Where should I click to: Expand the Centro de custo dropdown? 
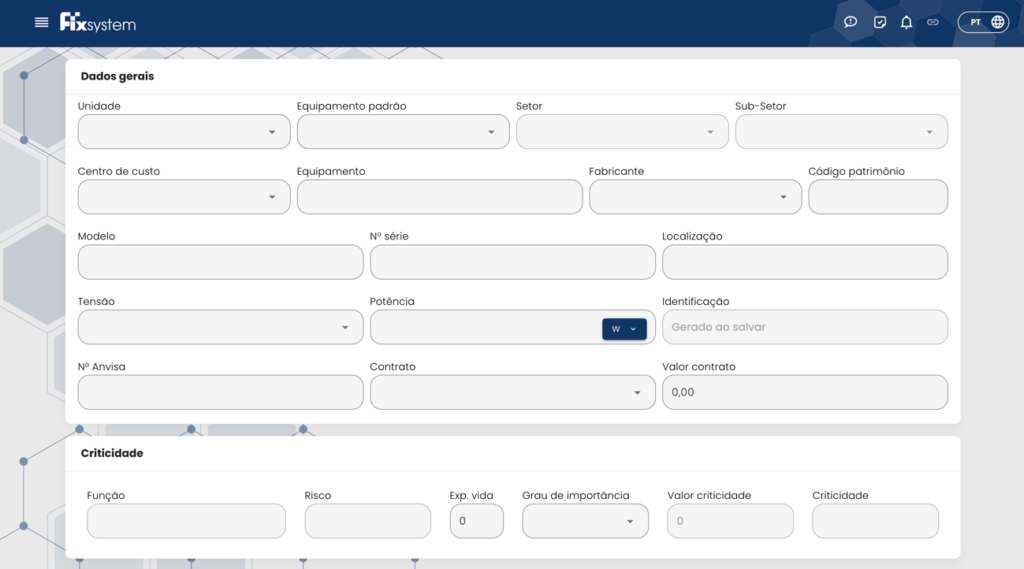click(184, 197)
